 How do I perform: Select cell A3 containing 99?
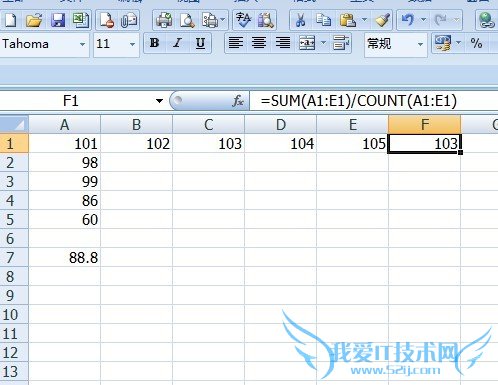(x=65, y=182)
